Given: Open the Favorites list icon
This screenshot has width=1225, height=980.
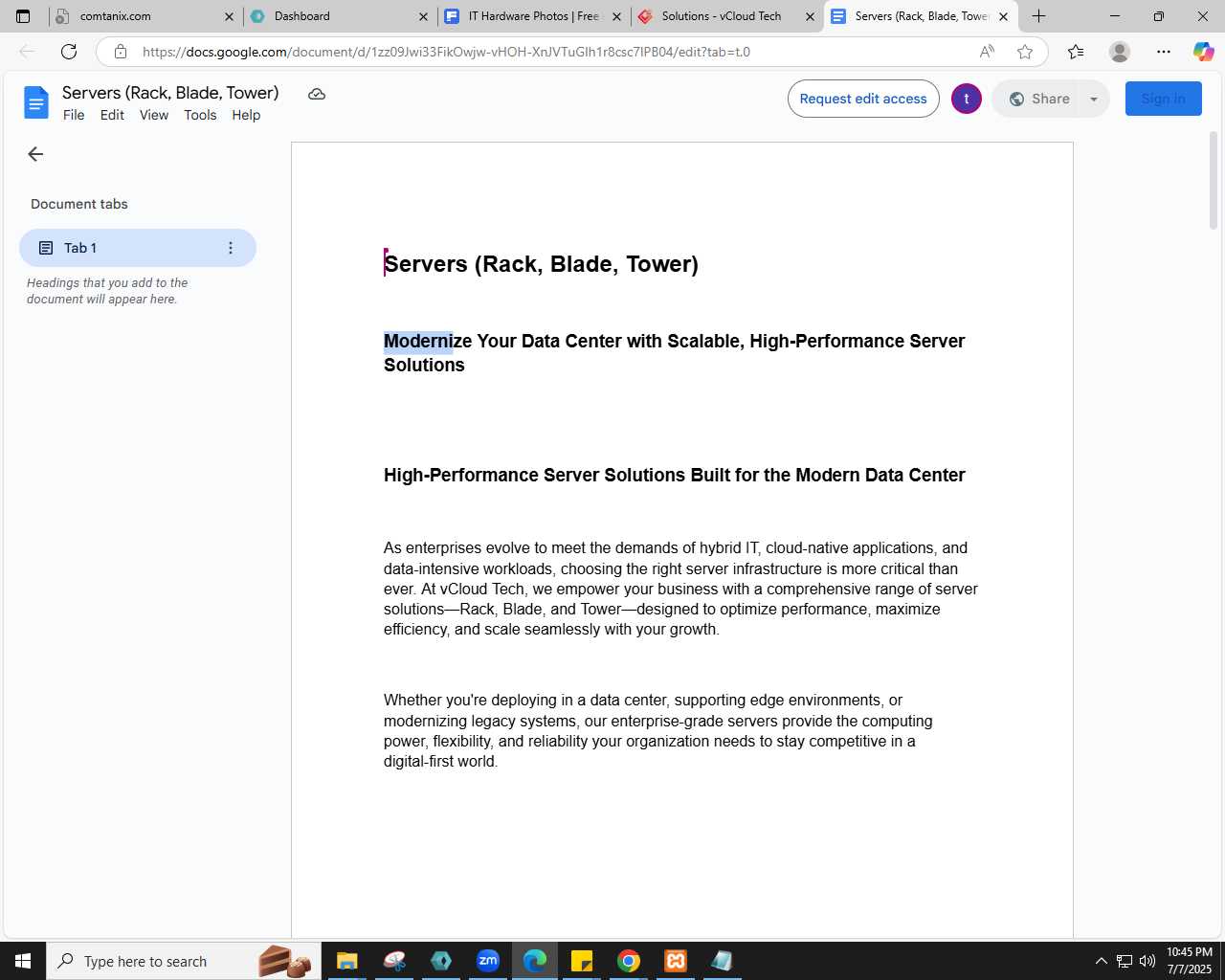Looking at the screenshot, I should click(x=1076, y=52).
